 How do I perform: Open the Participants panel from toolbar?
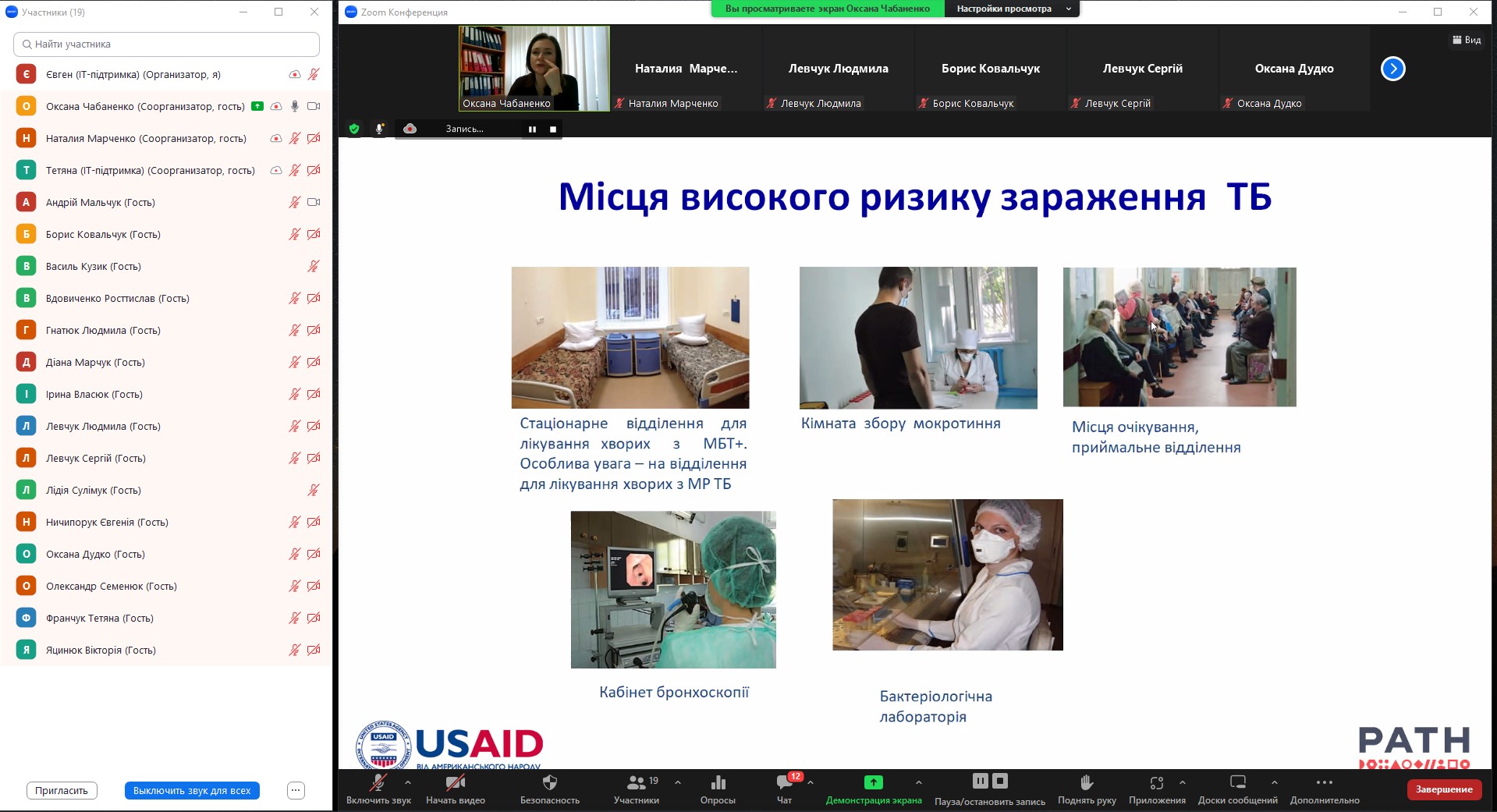(x=637, y=783)
